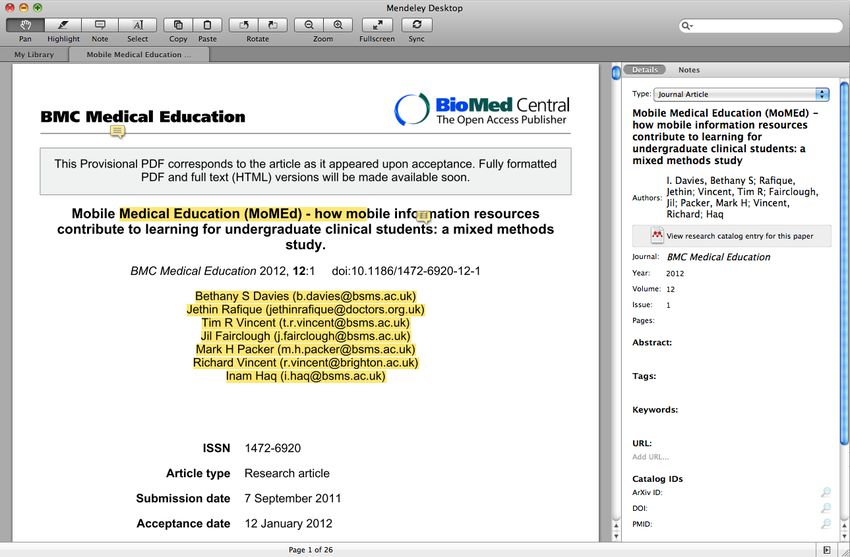Click ISSN value 1472-6920

tap(273, 448)
